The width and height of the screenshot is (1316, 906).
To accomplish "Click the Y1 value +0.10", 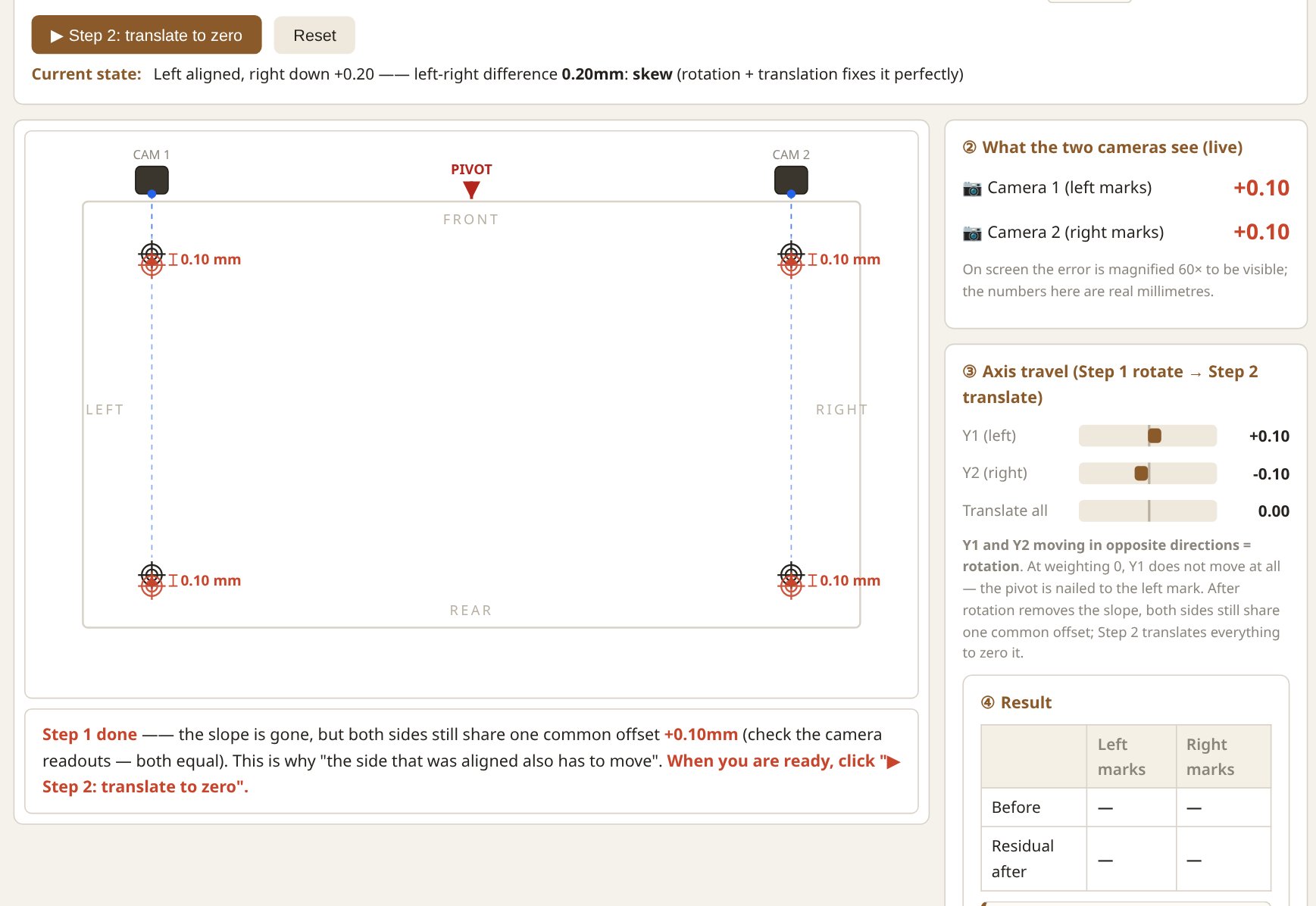I will click(1269, 436).
